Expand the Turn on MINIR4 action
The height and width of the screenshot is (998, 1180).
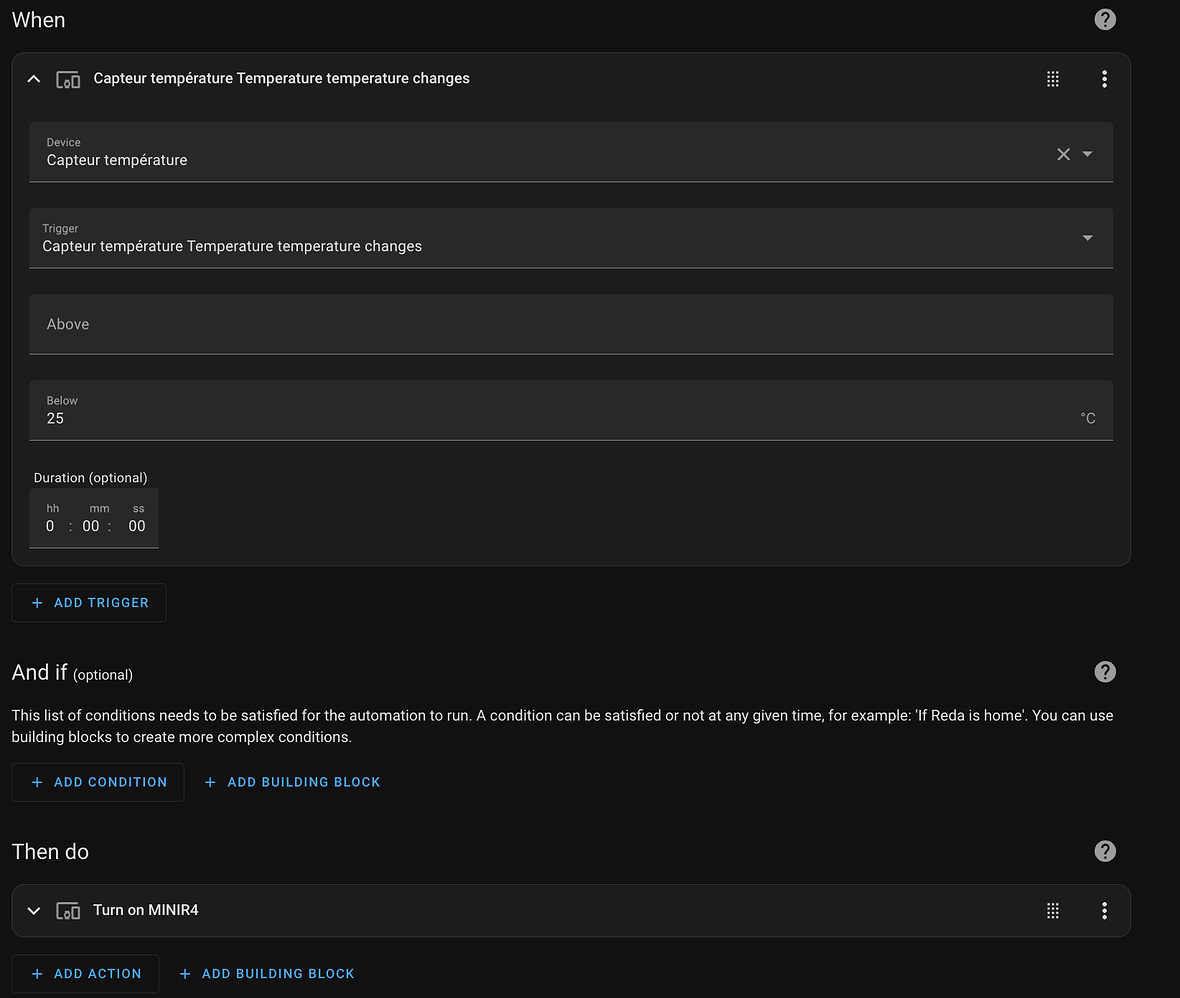34,910
